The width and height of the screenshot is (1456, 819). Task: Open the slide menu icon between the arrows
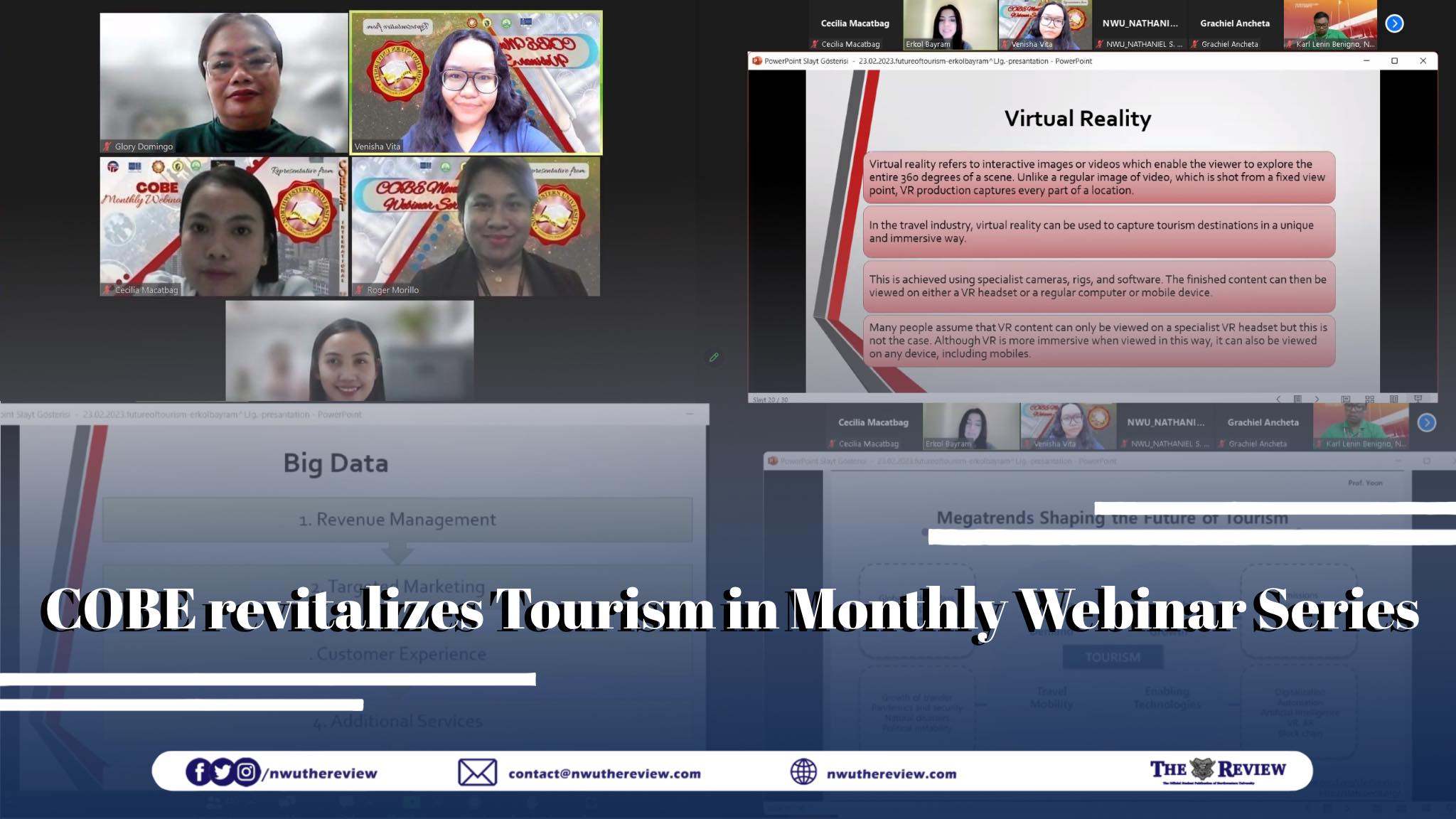[x=1297, y=399]
